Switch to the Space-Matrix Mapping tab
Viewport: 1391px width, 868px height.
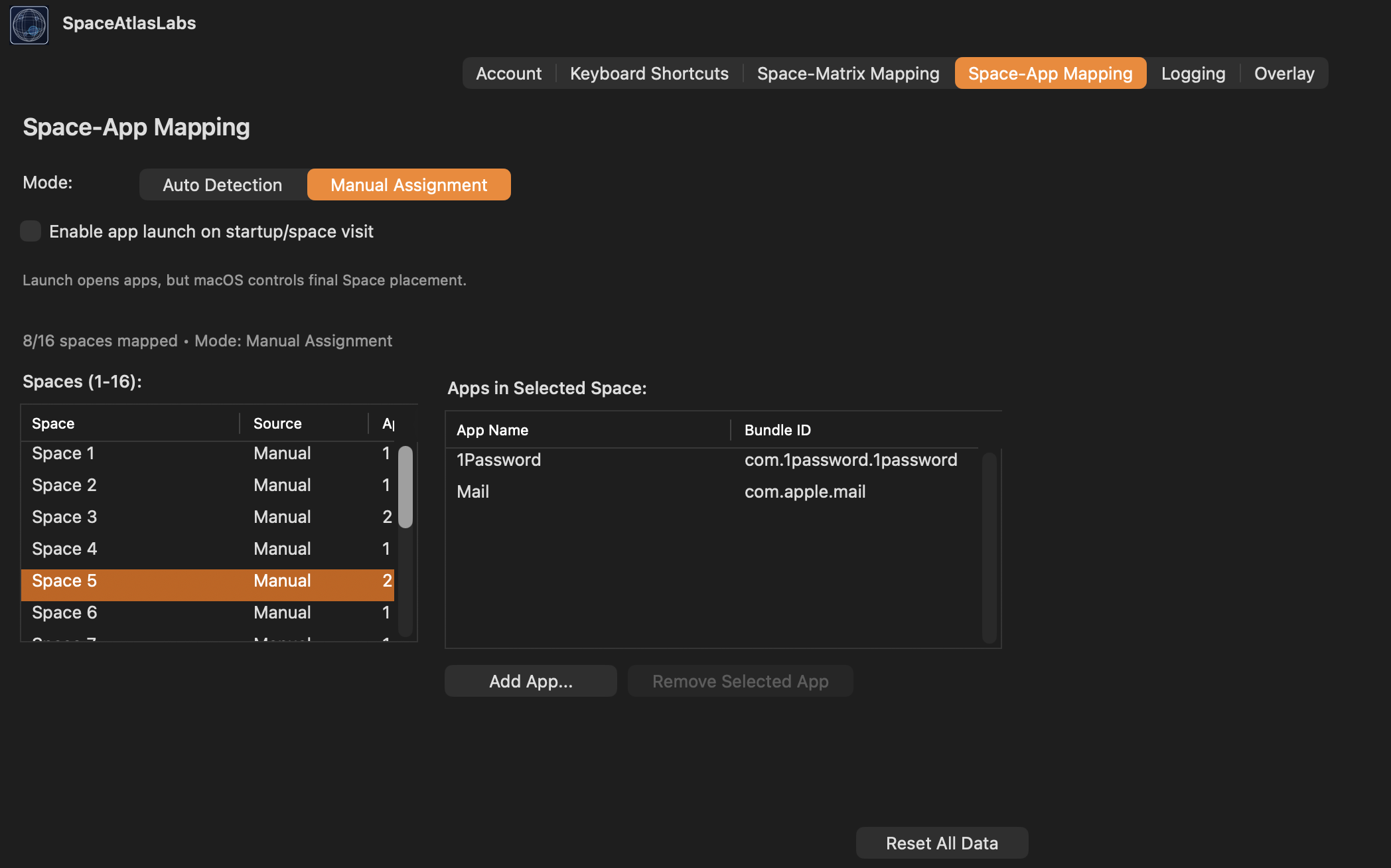[848, 73]
